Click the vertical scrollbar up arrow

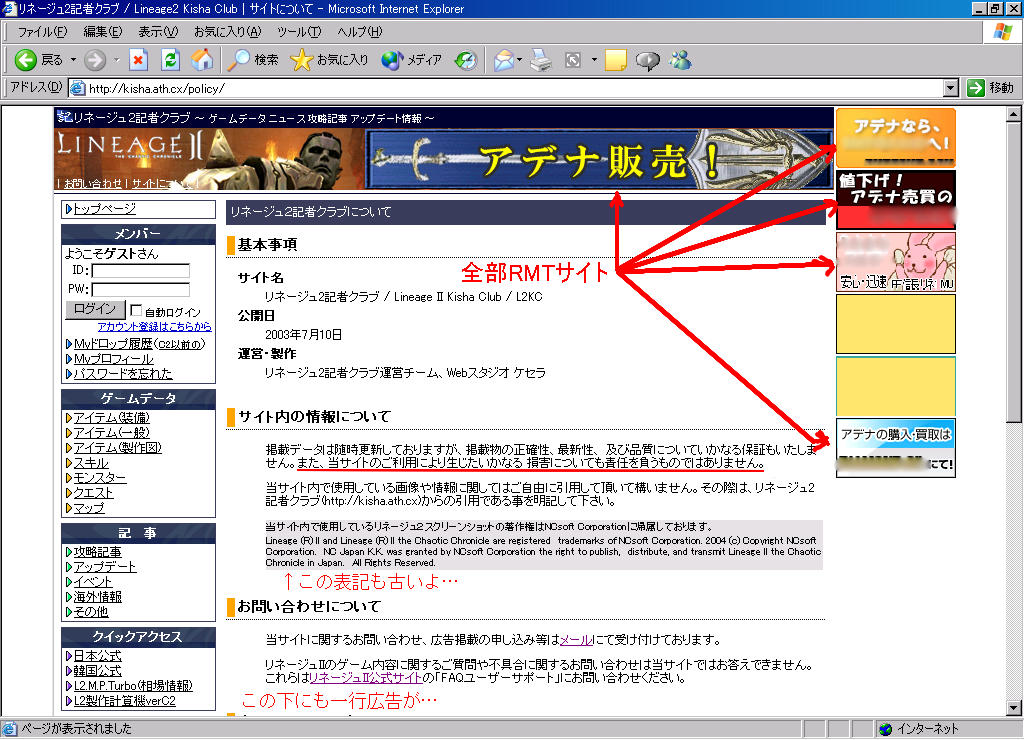click(x=1013, y=114)
